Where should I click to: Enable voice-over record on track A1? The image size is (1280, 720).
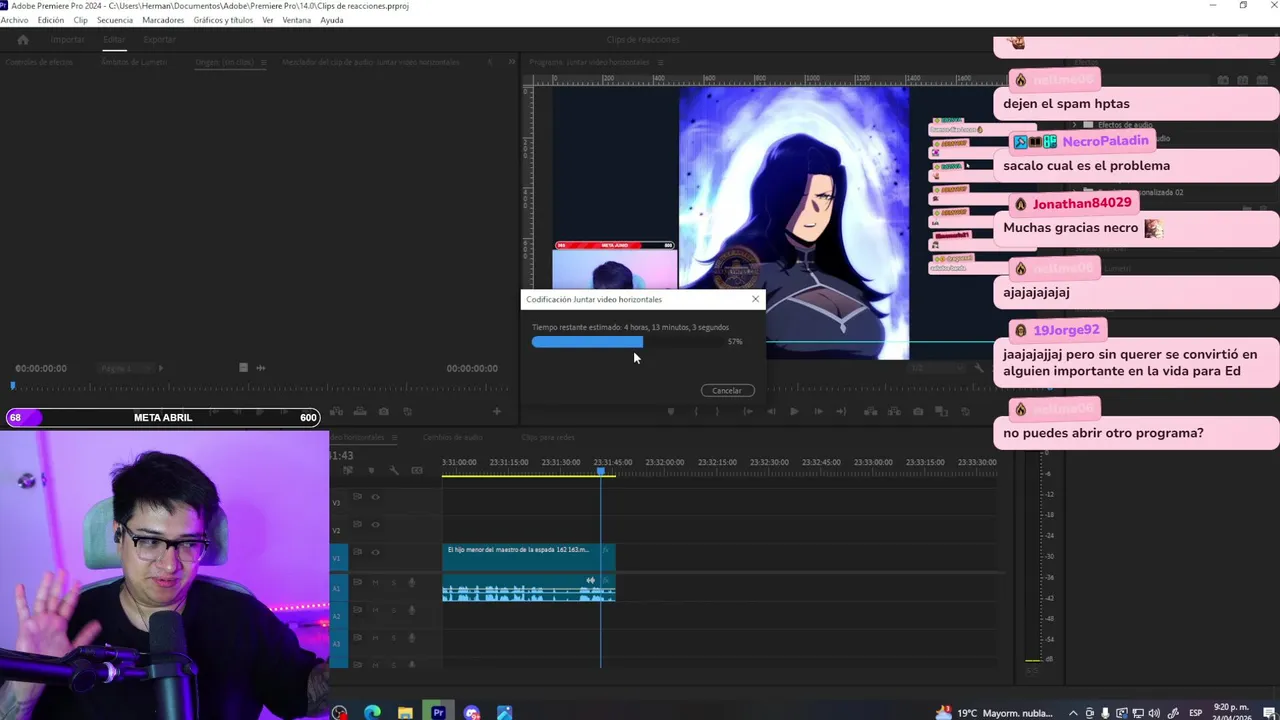tap(412, 582)
